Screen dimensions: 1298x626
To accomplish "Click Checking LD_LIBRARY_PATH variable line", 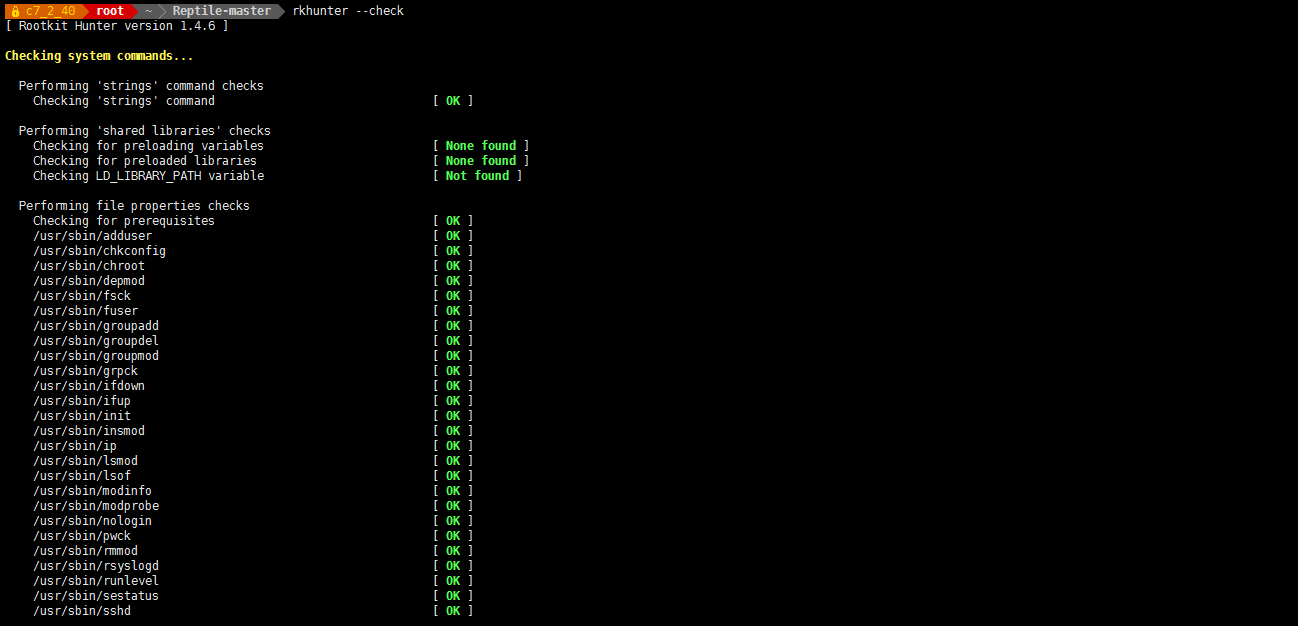I will coord(148,176).
